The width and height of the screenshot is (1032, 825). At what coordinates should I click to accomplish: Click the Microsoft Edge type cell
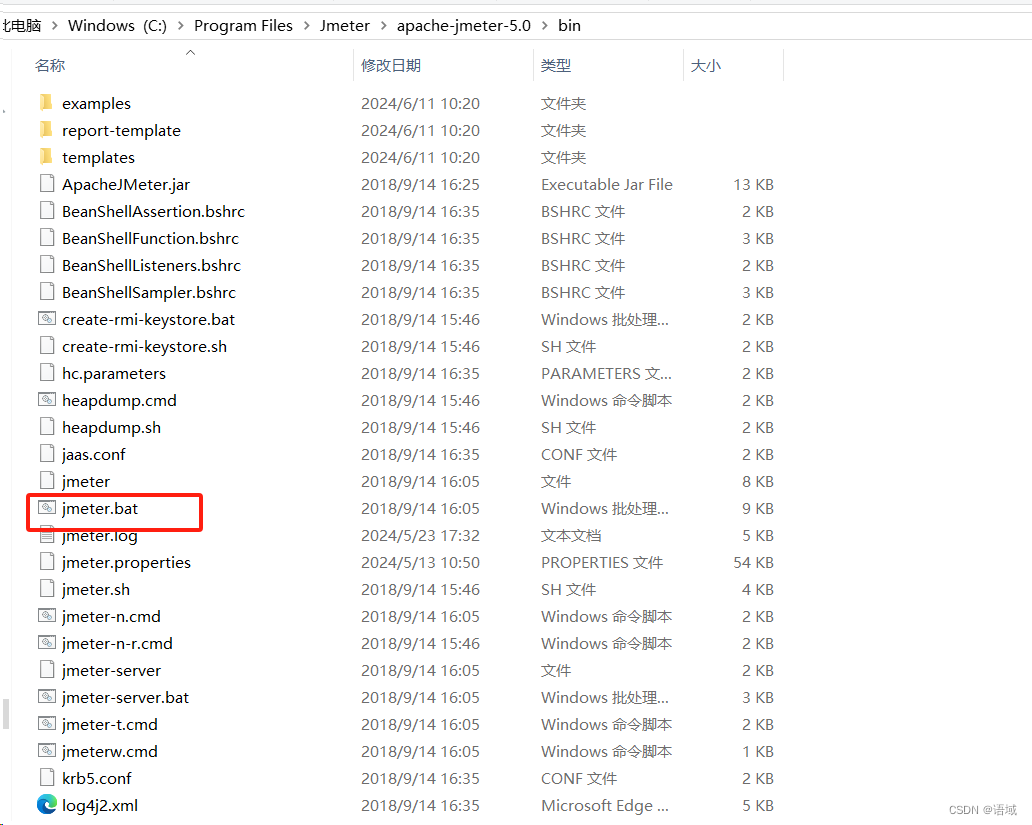tap(604, 805)
